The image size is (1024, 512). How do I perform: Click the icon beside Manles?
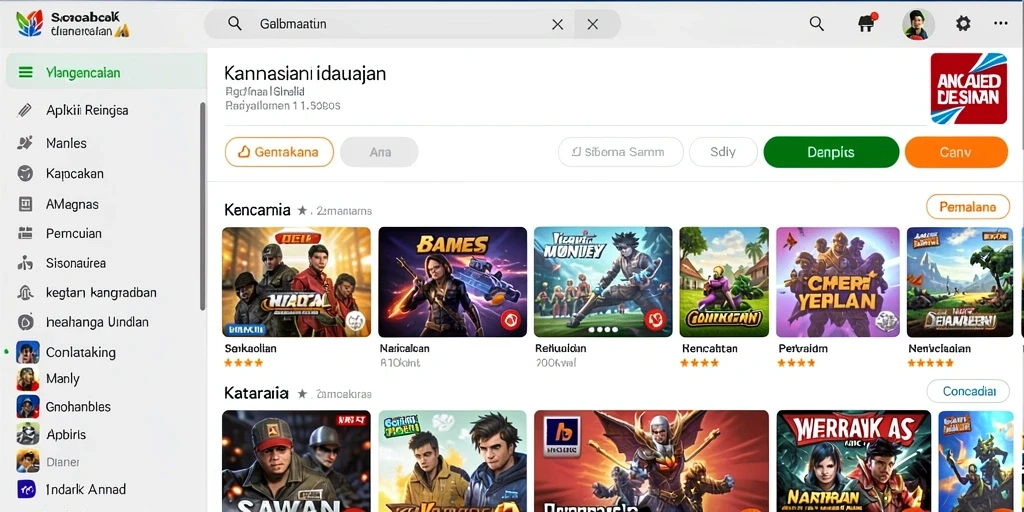coord(25,142)
